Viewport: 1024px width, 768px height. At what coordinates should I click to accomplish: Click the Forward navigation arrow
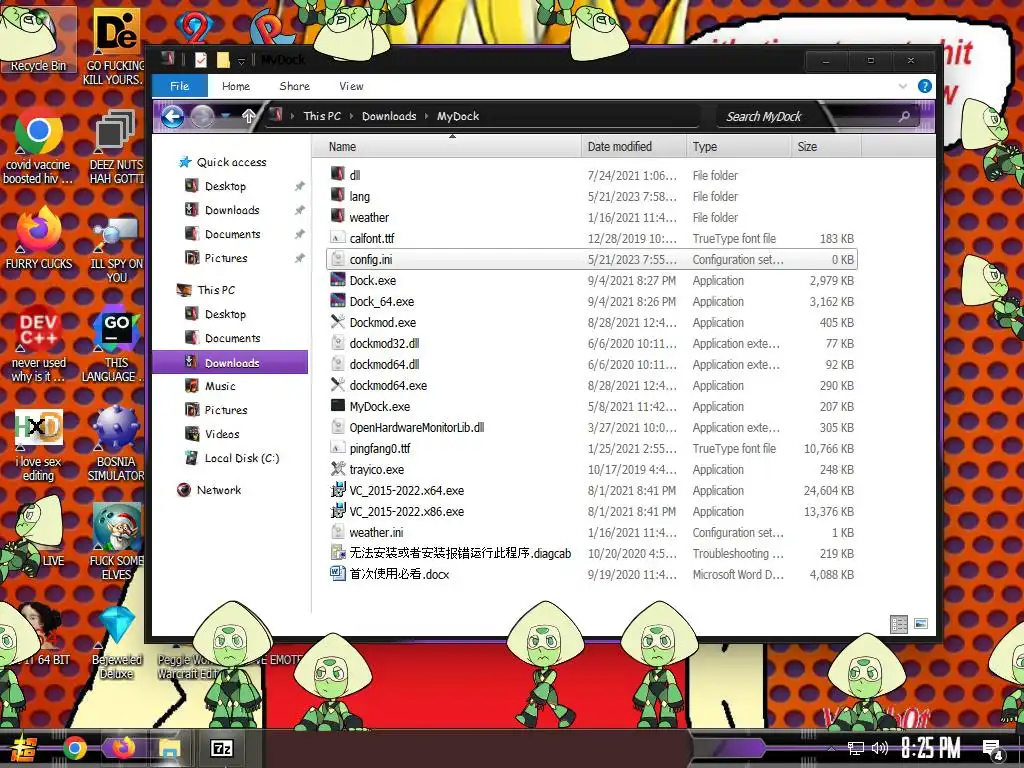tap(202, 117)
